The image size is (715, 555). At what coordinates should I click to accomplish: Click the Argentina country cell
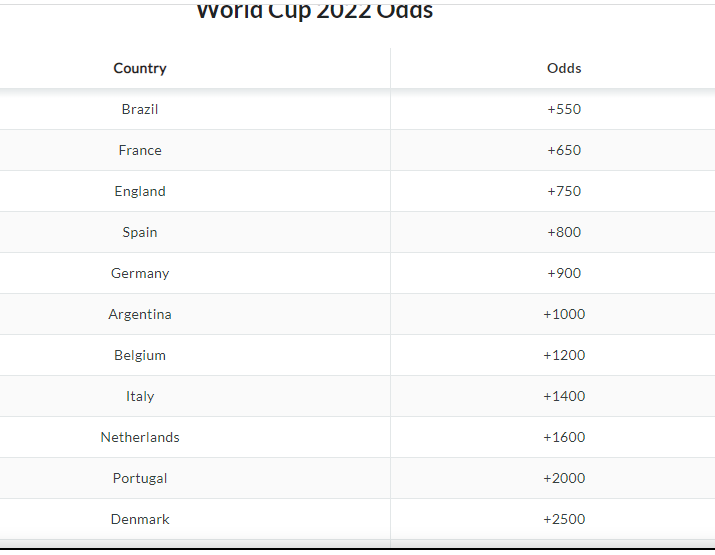click(140, 314)
